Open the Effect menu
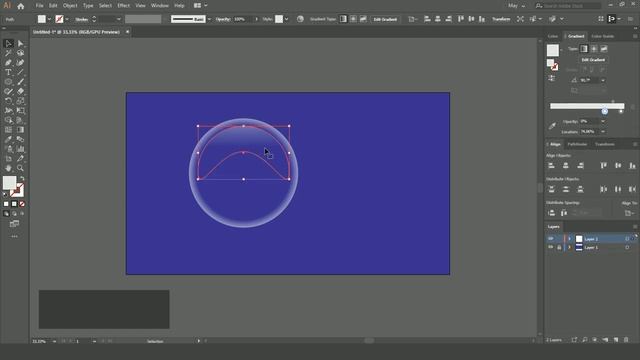The image size is (640, 360). coord(123,6)
